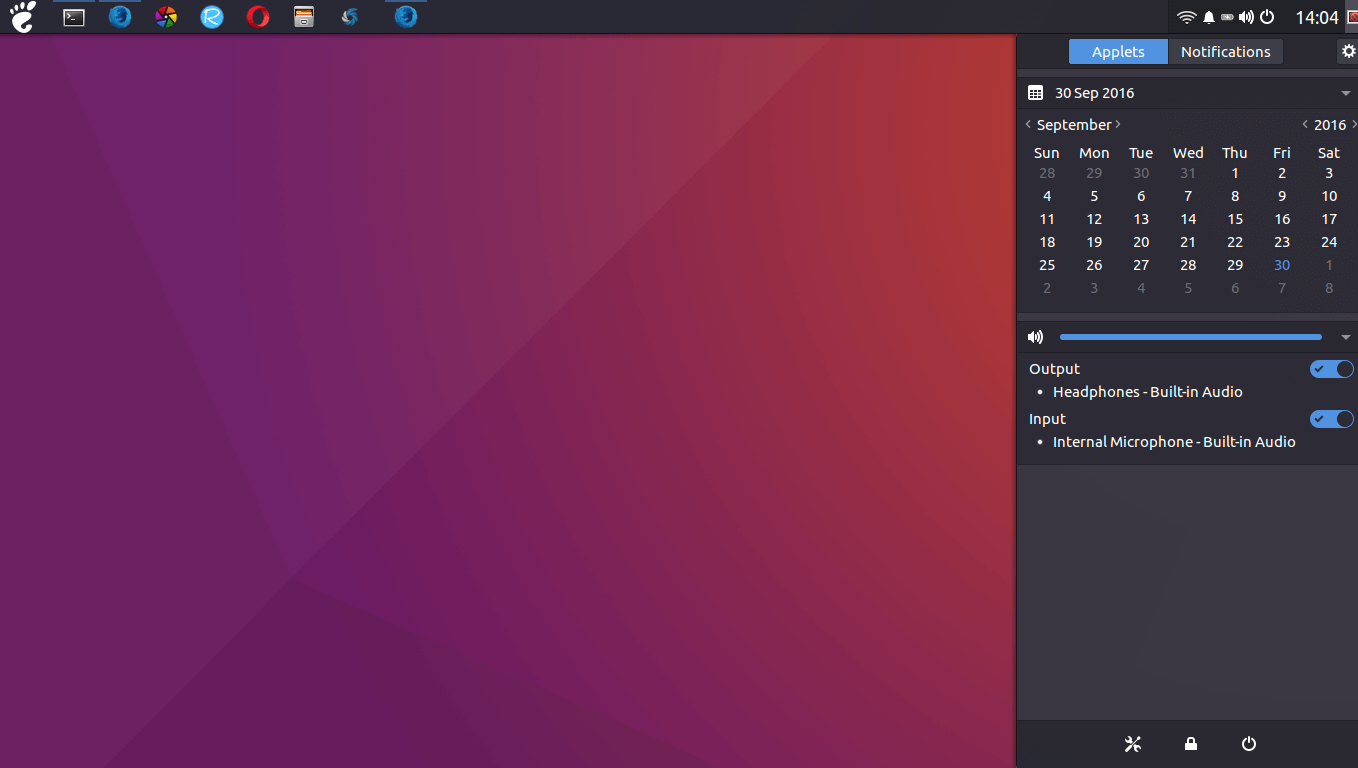Go to the previous month before September
The image size is (1358, 768).
point(1028,125)
